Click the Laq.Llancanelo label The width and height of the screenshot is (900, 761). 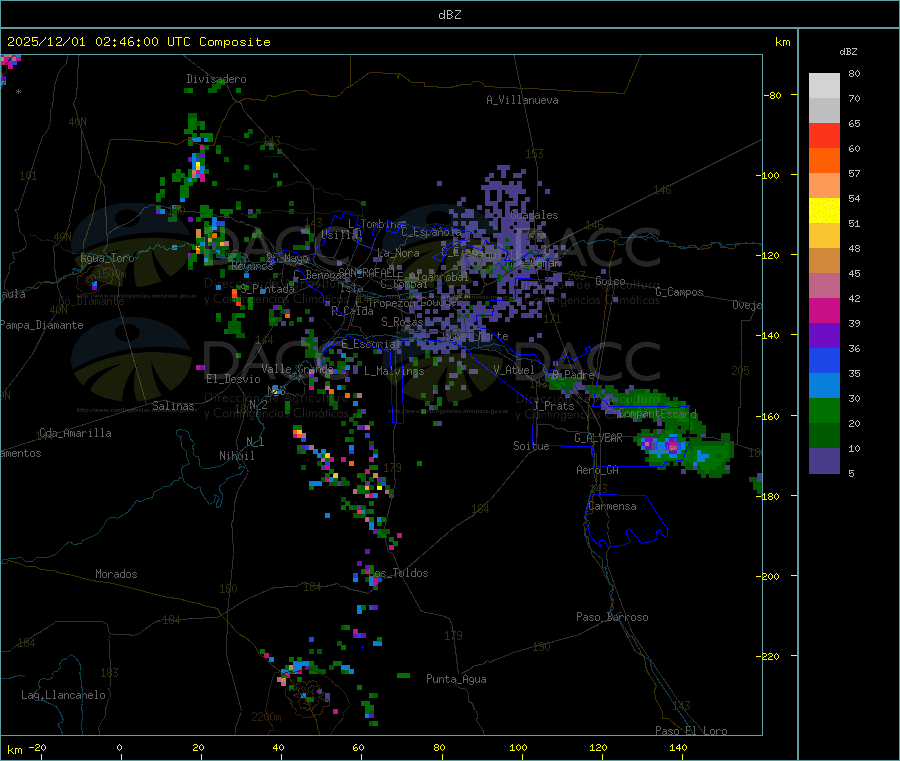(64, 695)
